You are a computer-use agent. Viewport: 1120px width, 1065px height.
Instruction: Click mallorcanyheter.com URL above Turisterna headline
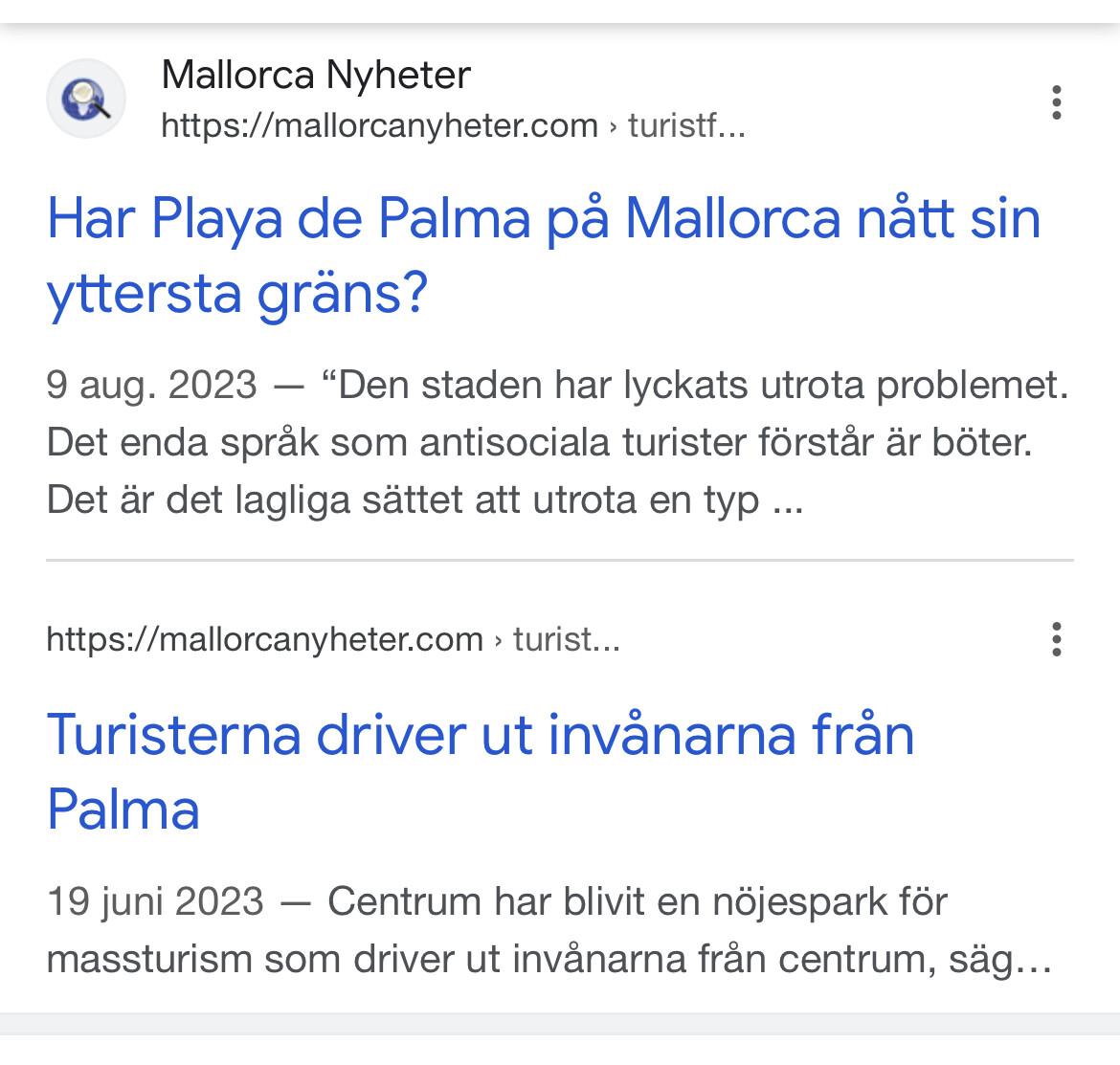264,639
